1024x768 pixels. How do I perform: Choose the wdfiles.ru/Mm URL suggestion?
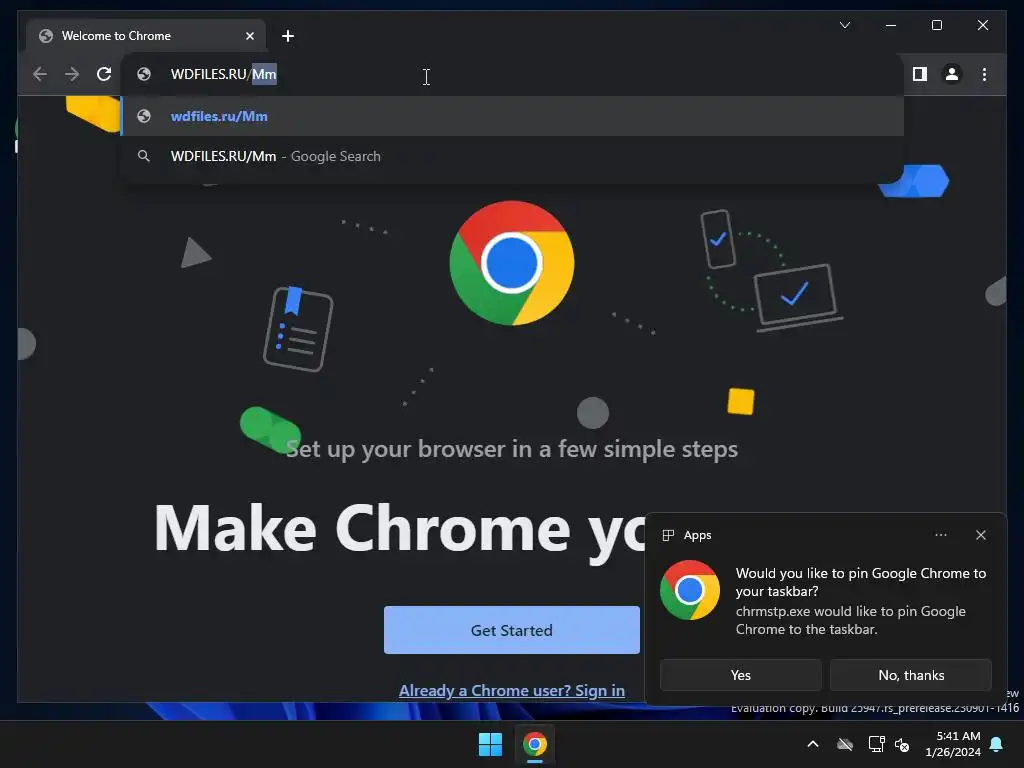(x=513, y=116)
